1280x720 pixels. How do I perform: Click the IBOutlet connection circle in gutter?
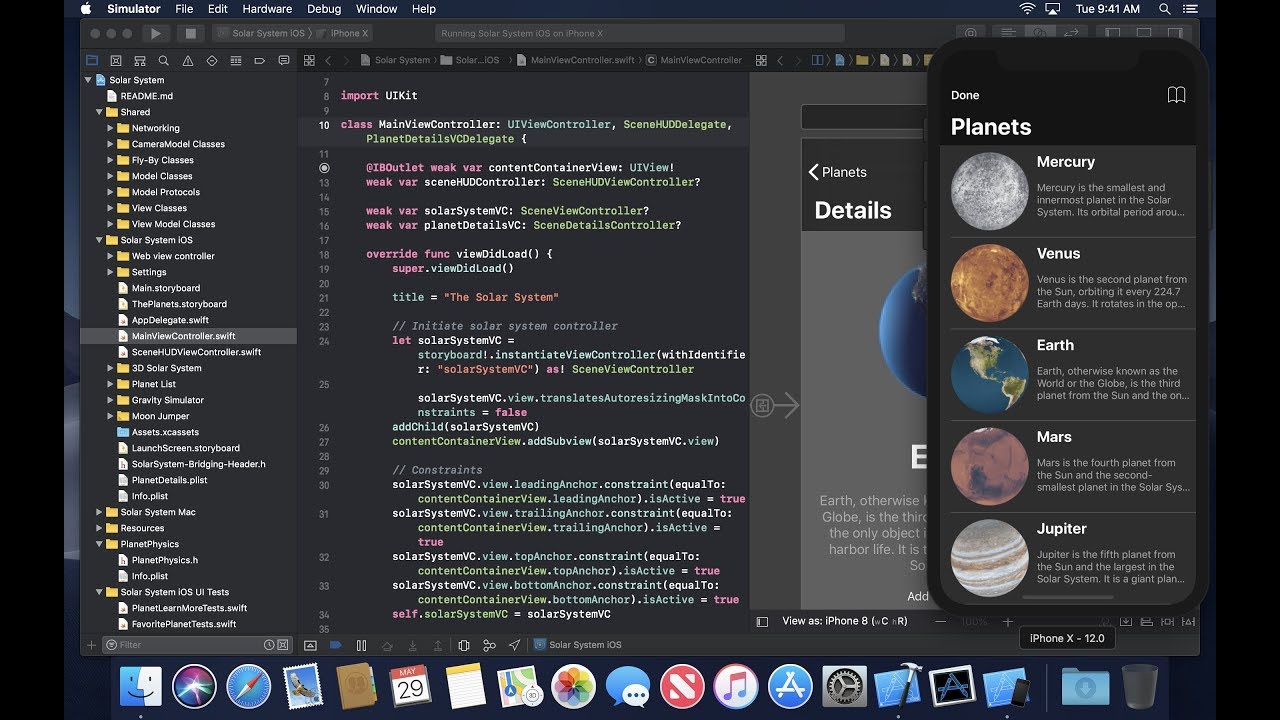324,168
